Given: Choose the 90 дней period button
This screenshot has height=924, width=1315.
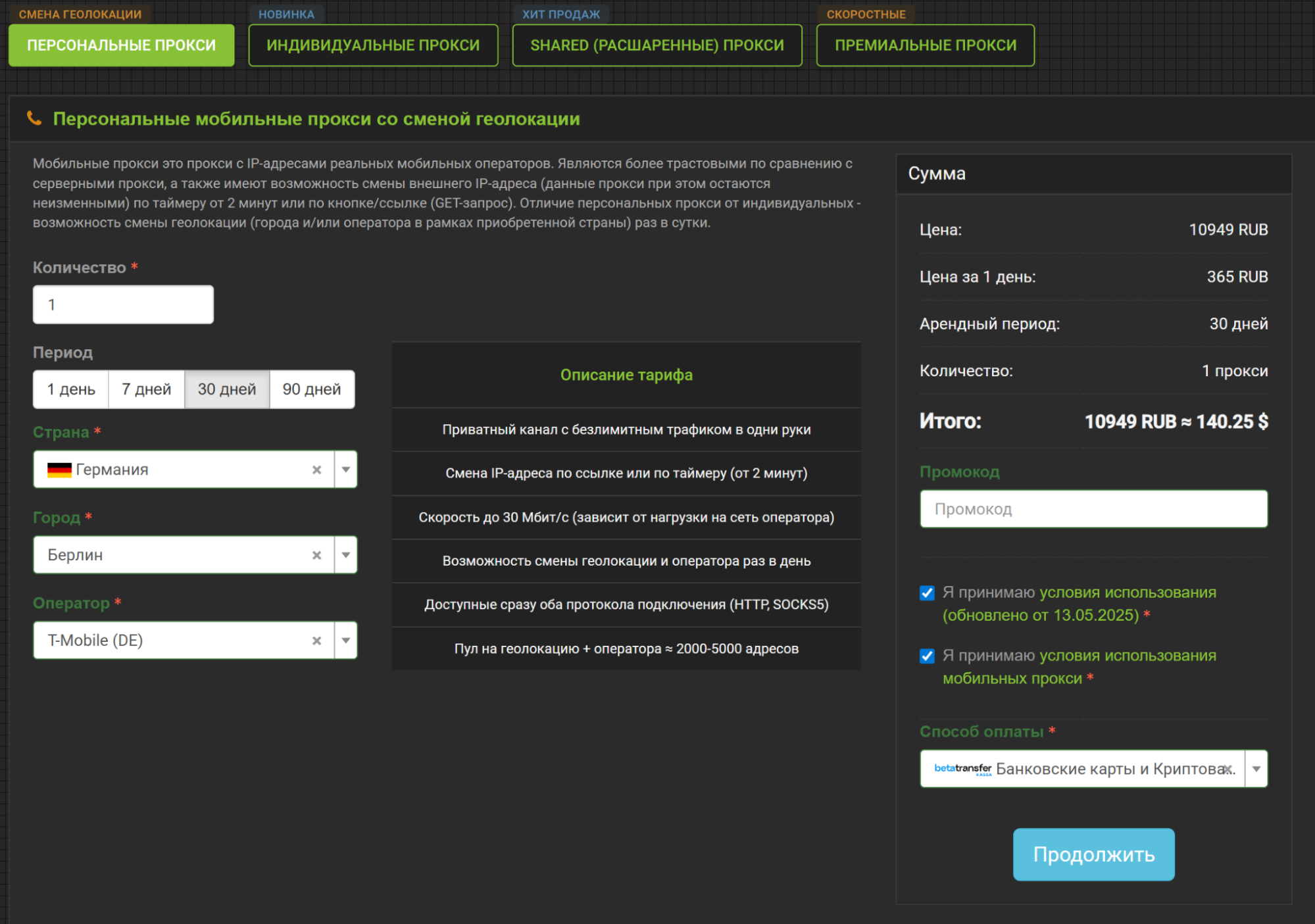Looking at the screenshot, I should click(x=312, y=389).
